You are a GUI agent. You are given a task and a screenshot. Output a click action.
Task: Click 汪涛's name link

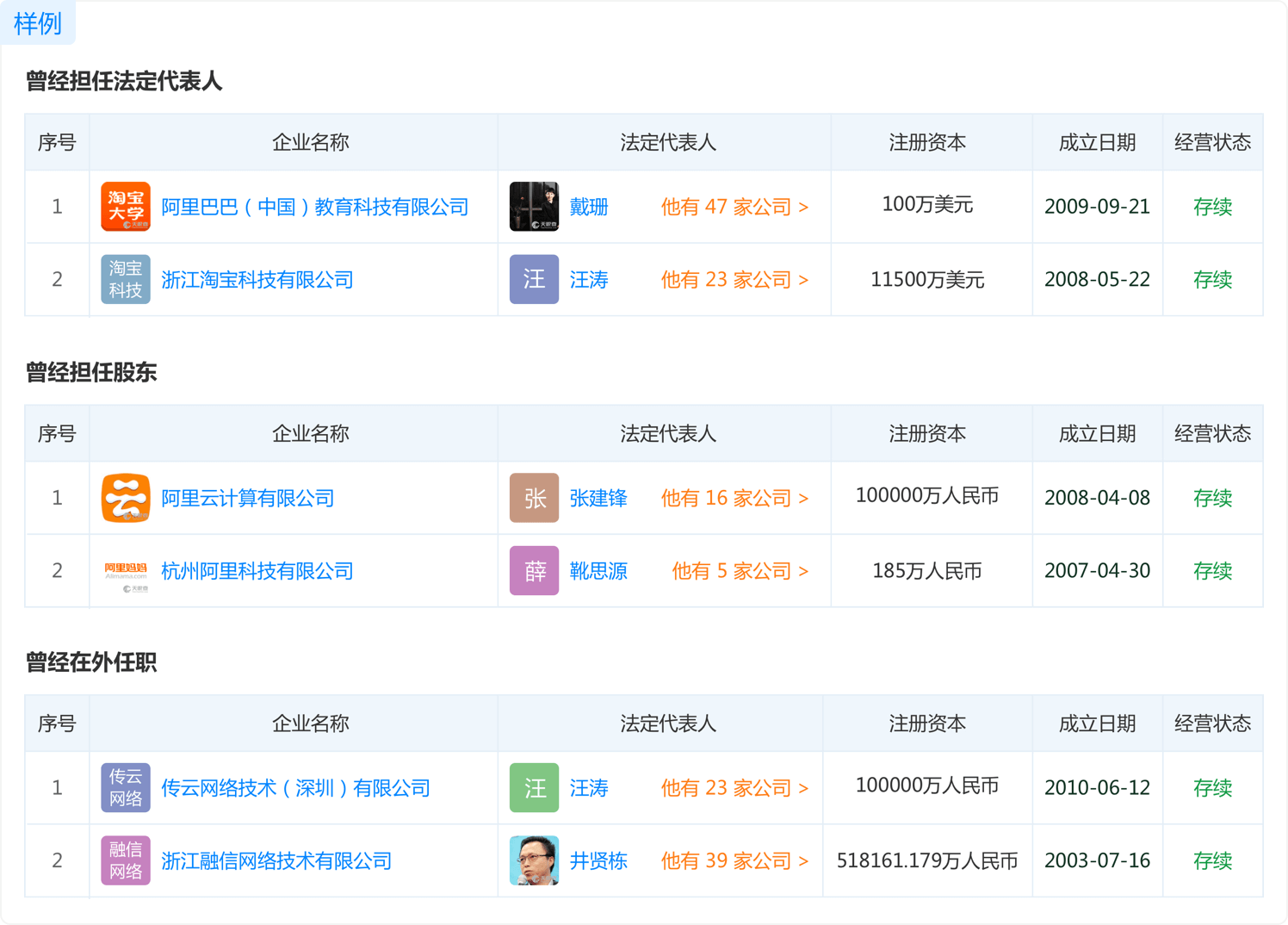[x=589, y=279]
